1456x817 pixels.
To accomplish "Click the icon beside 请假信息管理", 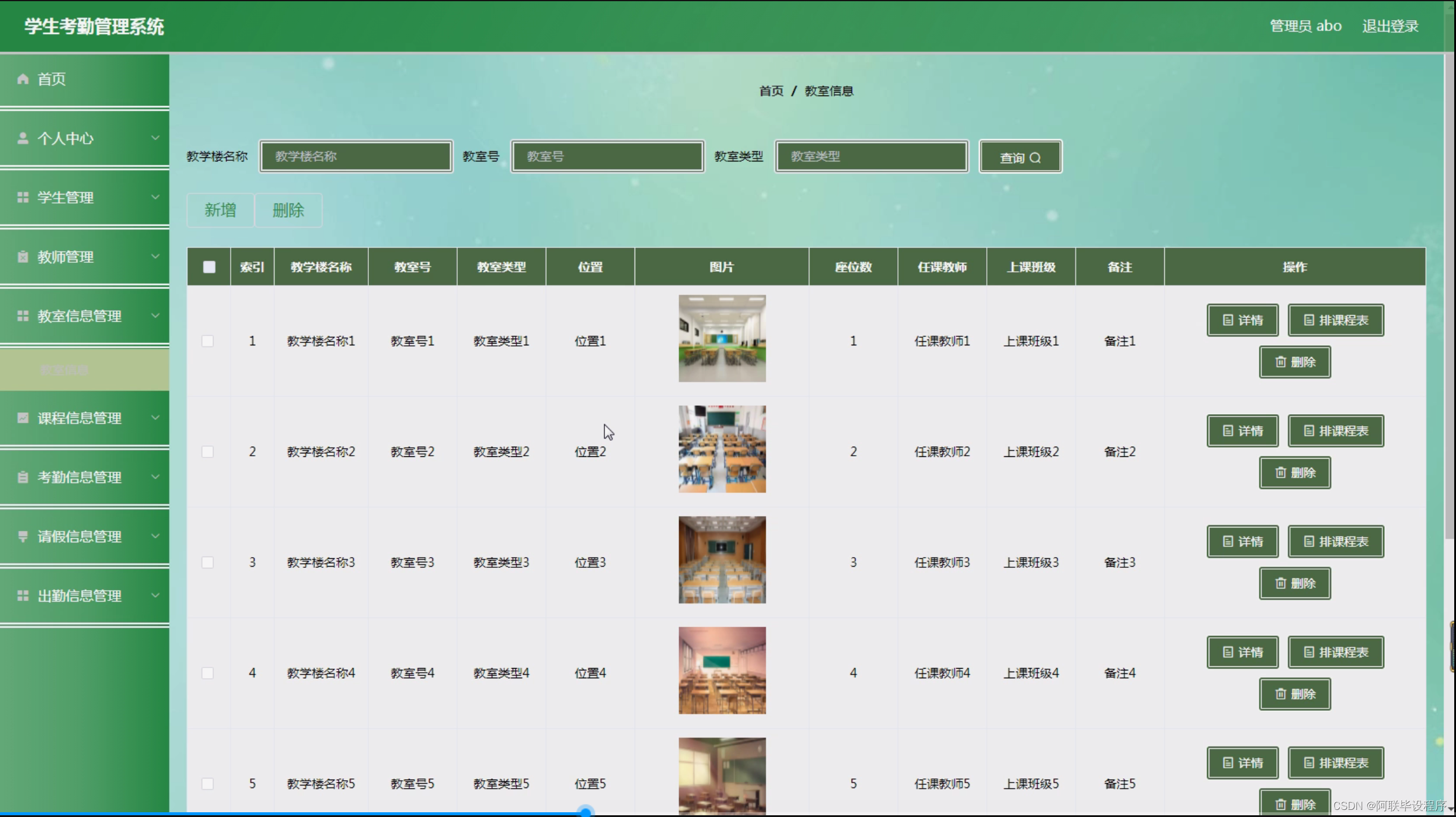I will [23, 536].
